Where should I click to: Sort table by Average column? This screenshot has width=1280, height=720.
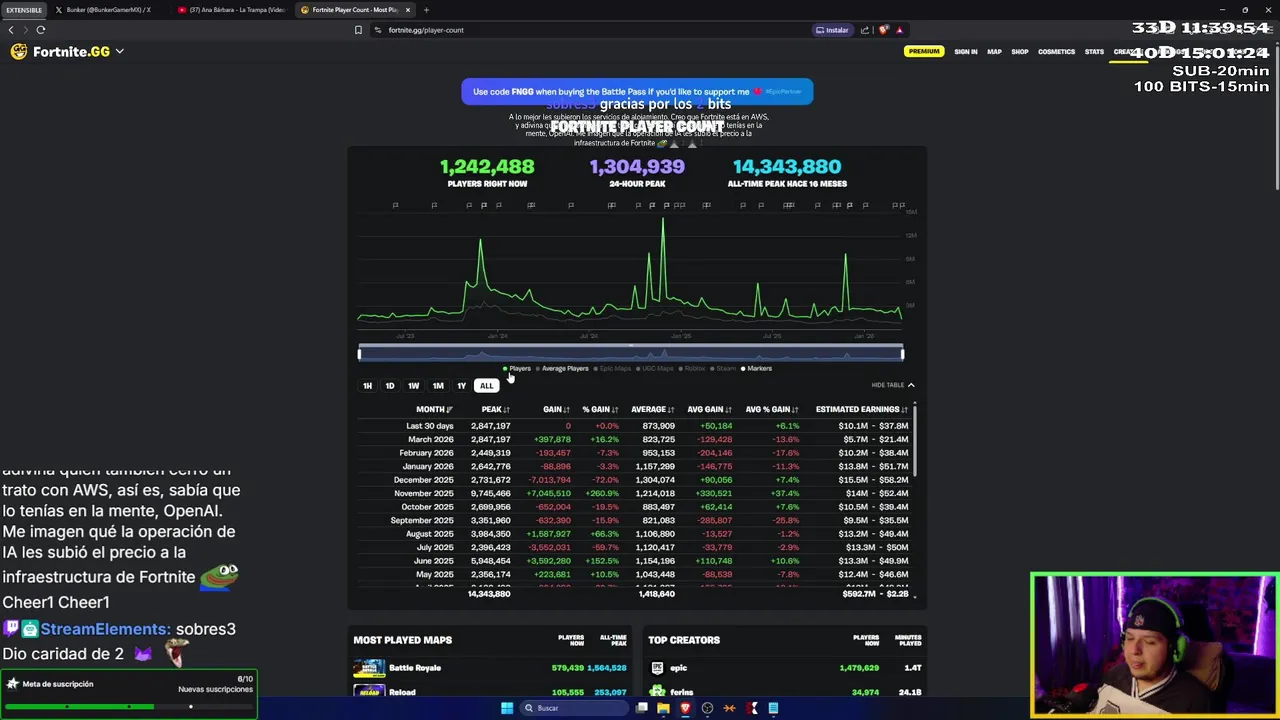tap(652, 409)
